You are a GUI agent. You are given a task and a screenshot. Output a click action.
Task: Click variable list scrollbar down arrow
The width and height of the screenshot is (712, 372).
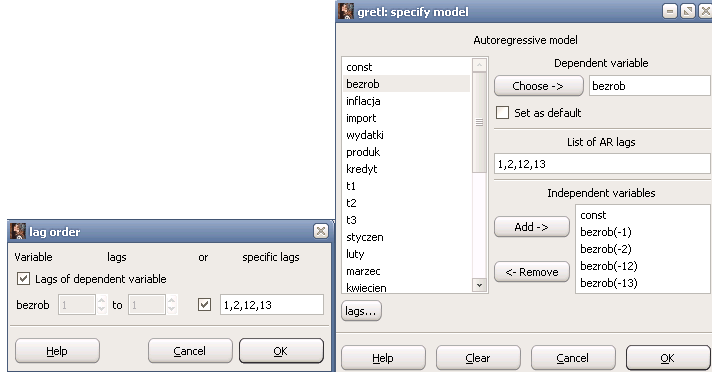coord(479,285)
